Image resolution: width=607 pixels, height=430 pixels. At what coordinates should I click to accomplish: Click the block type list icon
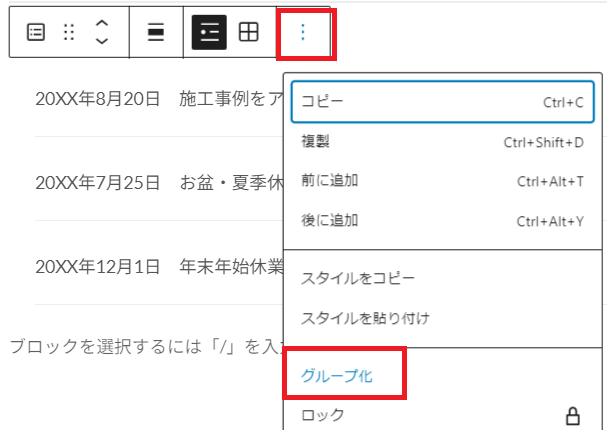click(x=36, y=32)
